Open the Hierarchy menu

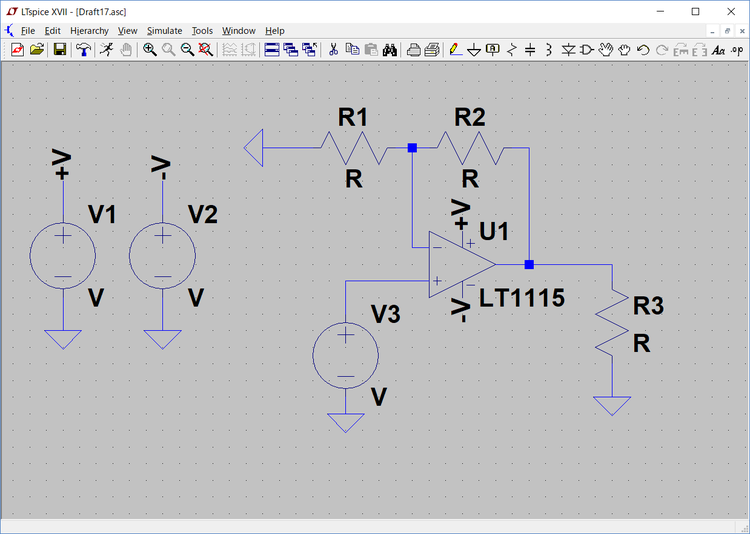coord(89,31)
